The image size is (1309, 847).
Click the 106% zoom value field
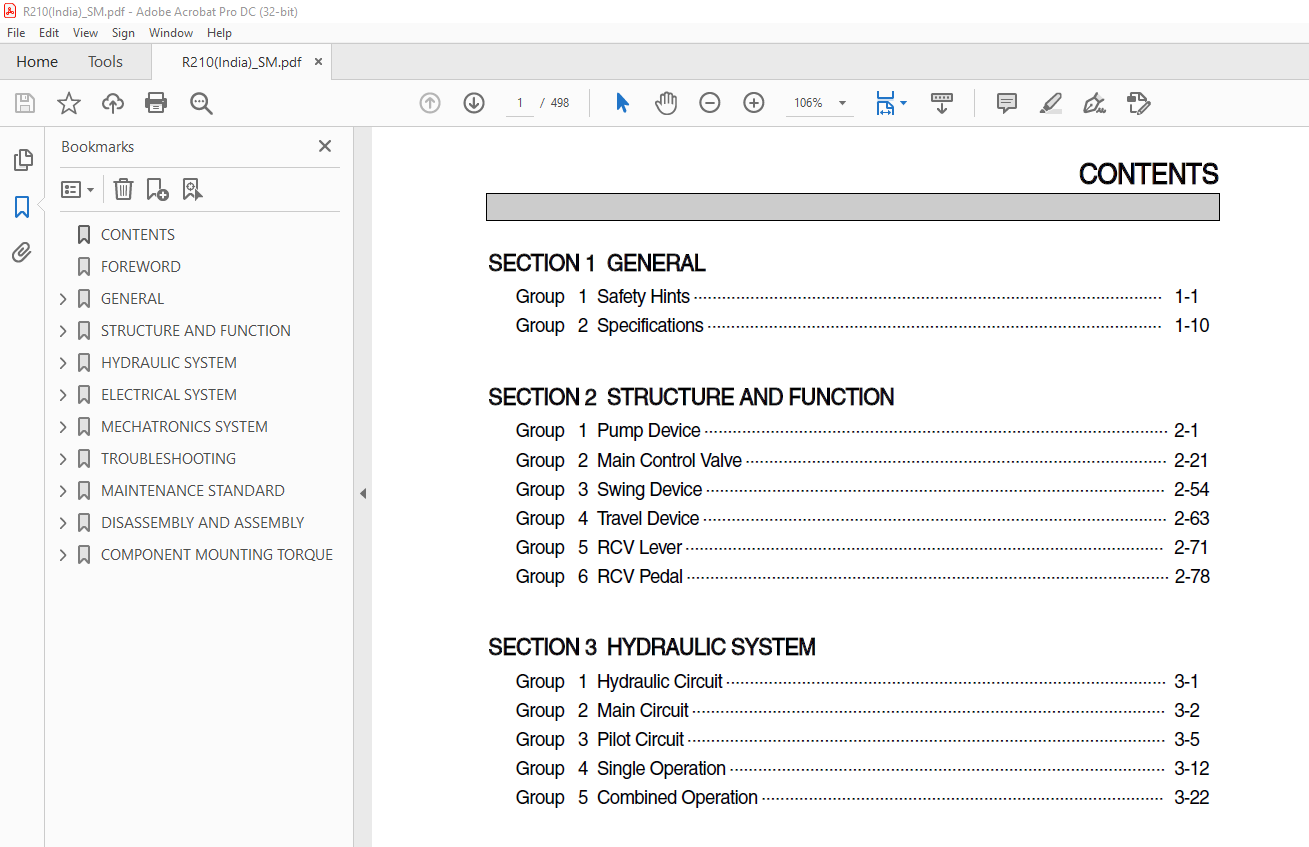[x=809, y=103]
